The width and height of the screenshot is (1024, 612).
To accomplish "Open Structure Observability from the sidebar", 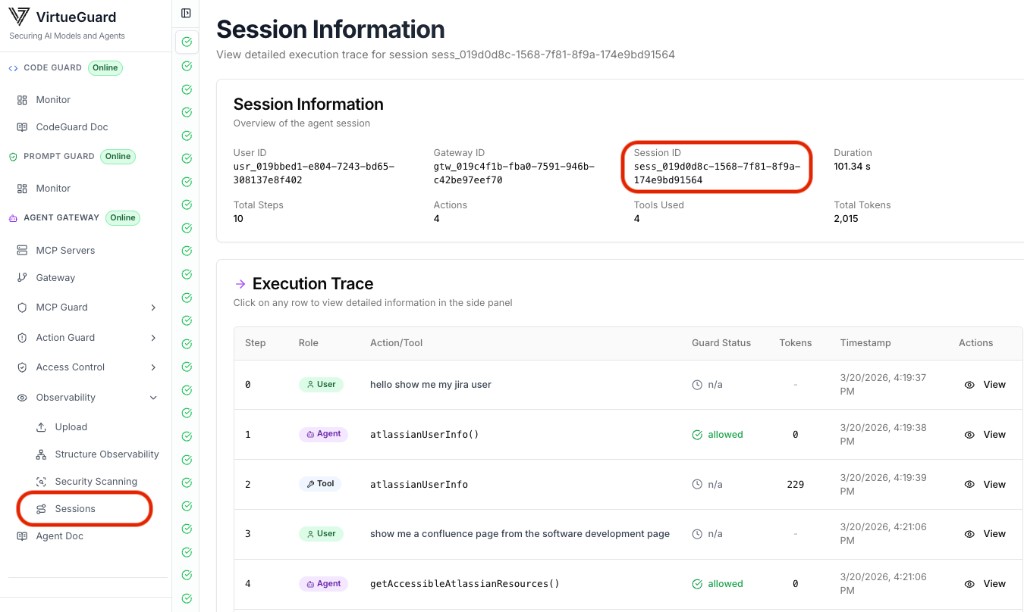I will click(102, 454).
